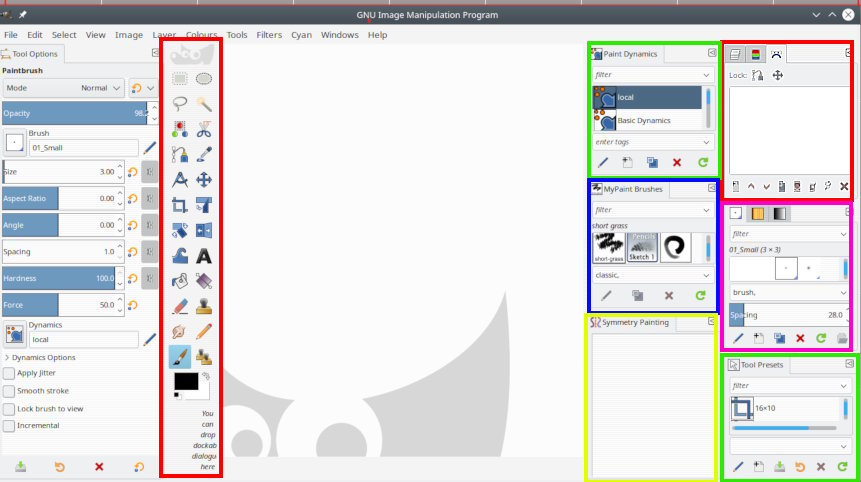This screenshot has height=482, width=861.
Task: Select the Bucket Fill tool
Action: 180,282
